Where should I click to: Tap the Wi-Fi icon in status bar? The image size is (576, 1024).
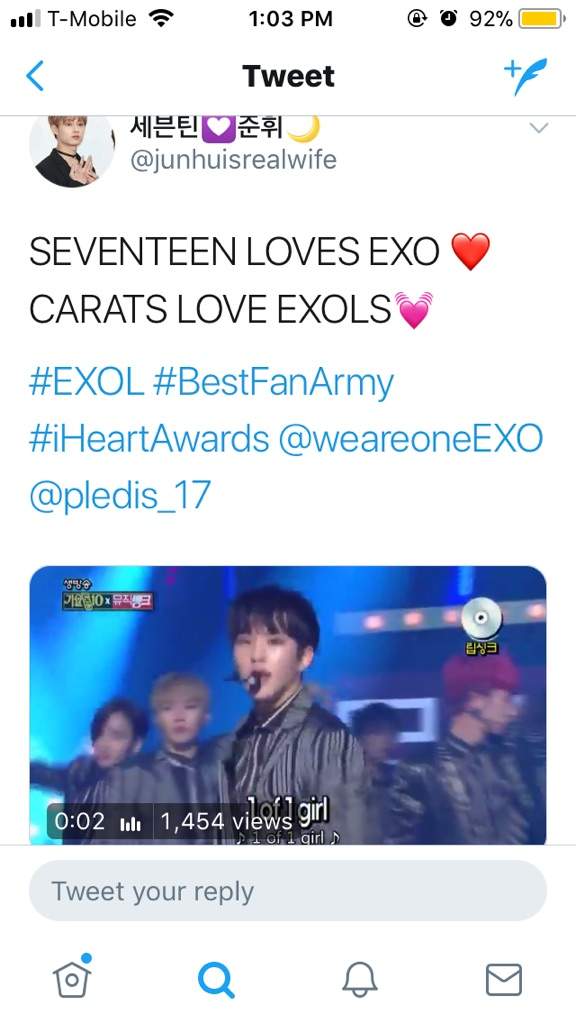(x=160, y=18)
